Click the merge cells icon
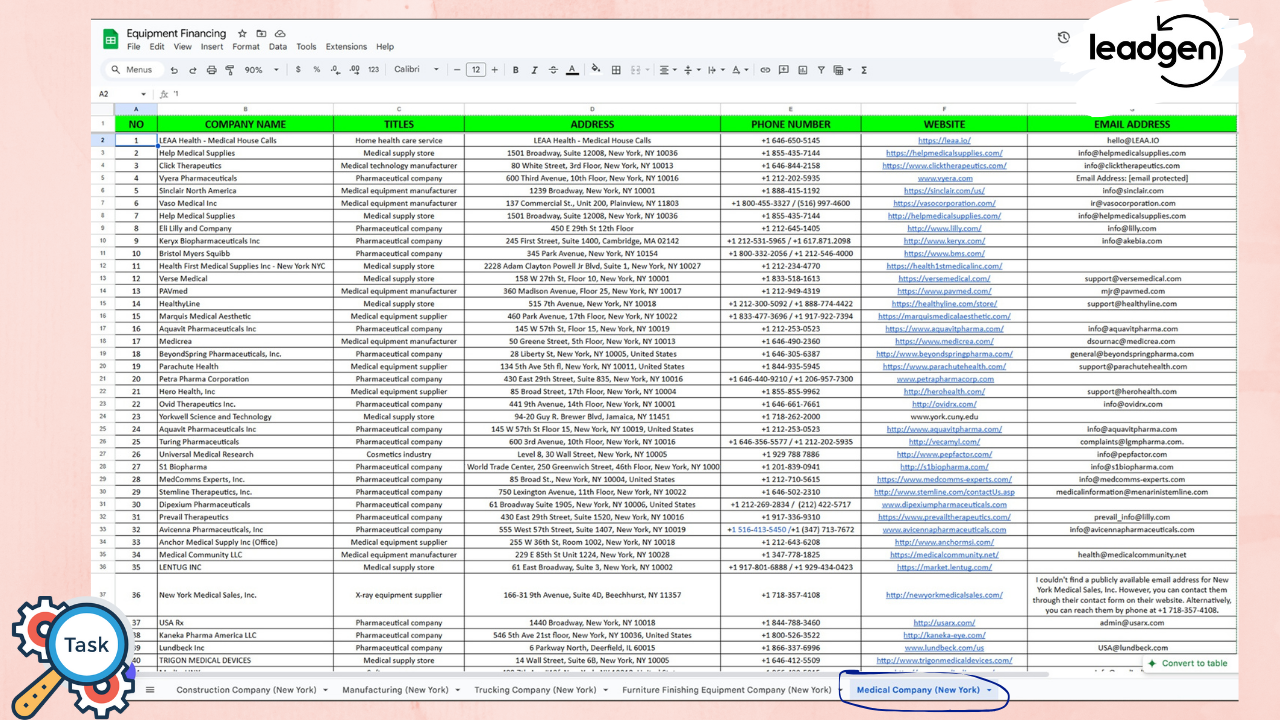Viewport: 1280px width, 720px height. pos(635,70)
